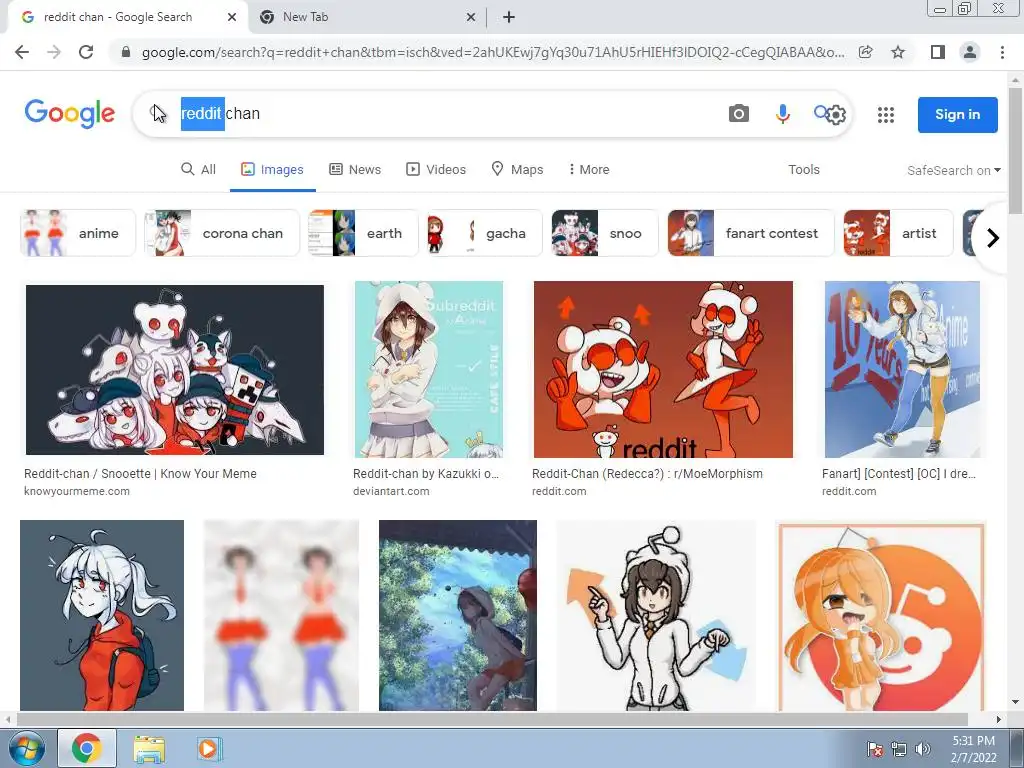Switch to the 'New Tab' browser tab

coord(367,17)
